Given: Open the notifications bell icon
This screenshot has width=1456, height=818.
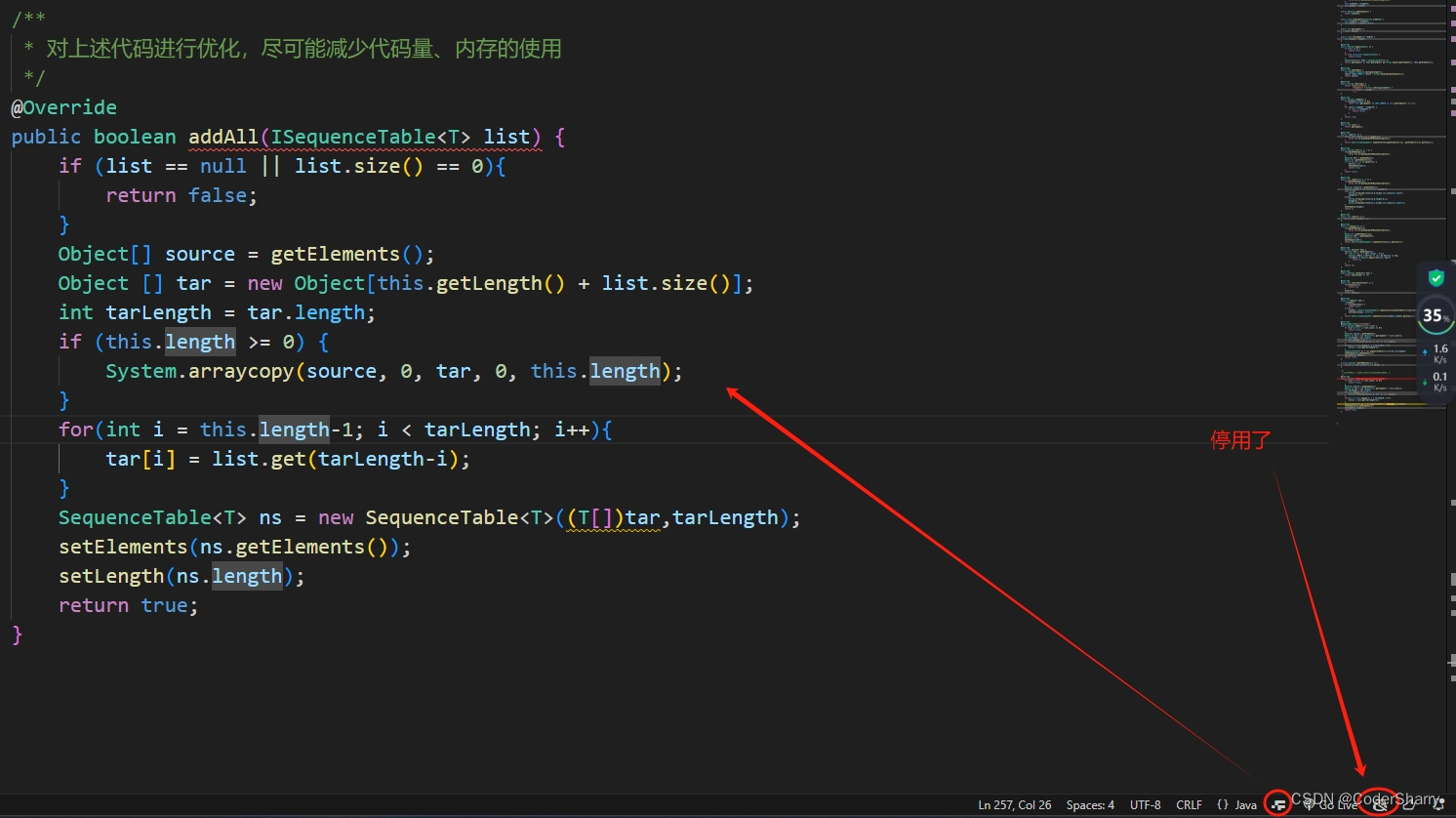Looking at the screenshot, I should pyautogui.click(x=1439, y=805).
